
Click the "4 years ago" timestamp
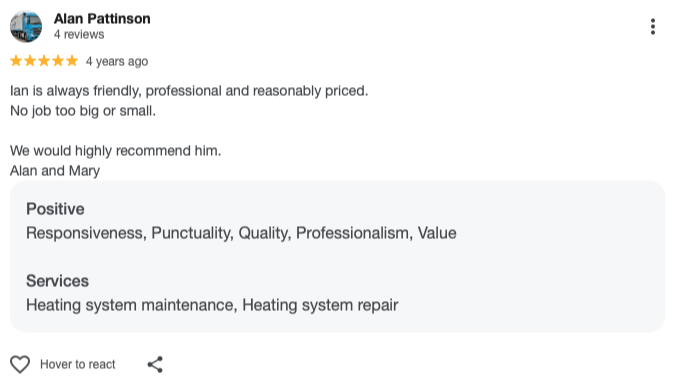click(117, 61)
